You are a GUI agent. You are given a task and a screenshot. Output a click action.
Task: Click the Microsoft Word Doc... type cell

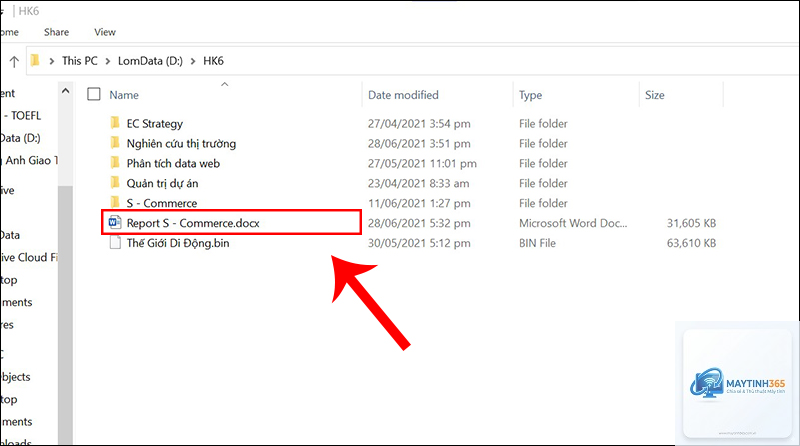[x=573, y=223]
